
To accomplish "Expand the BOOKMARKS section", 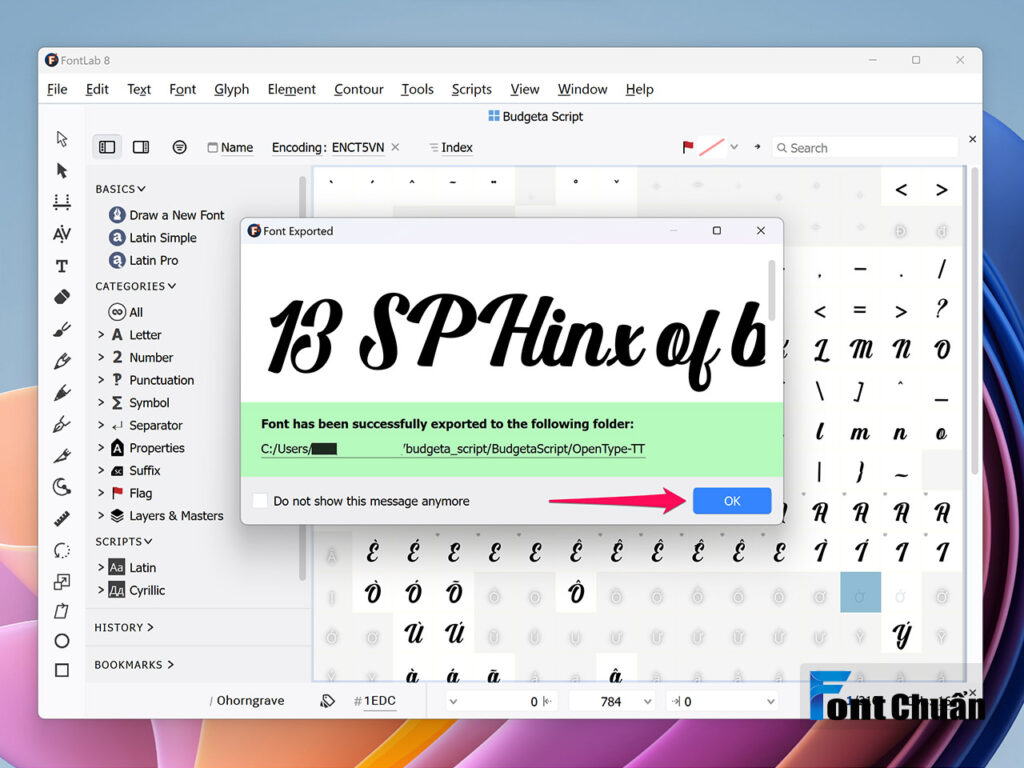I will [135, 665].
